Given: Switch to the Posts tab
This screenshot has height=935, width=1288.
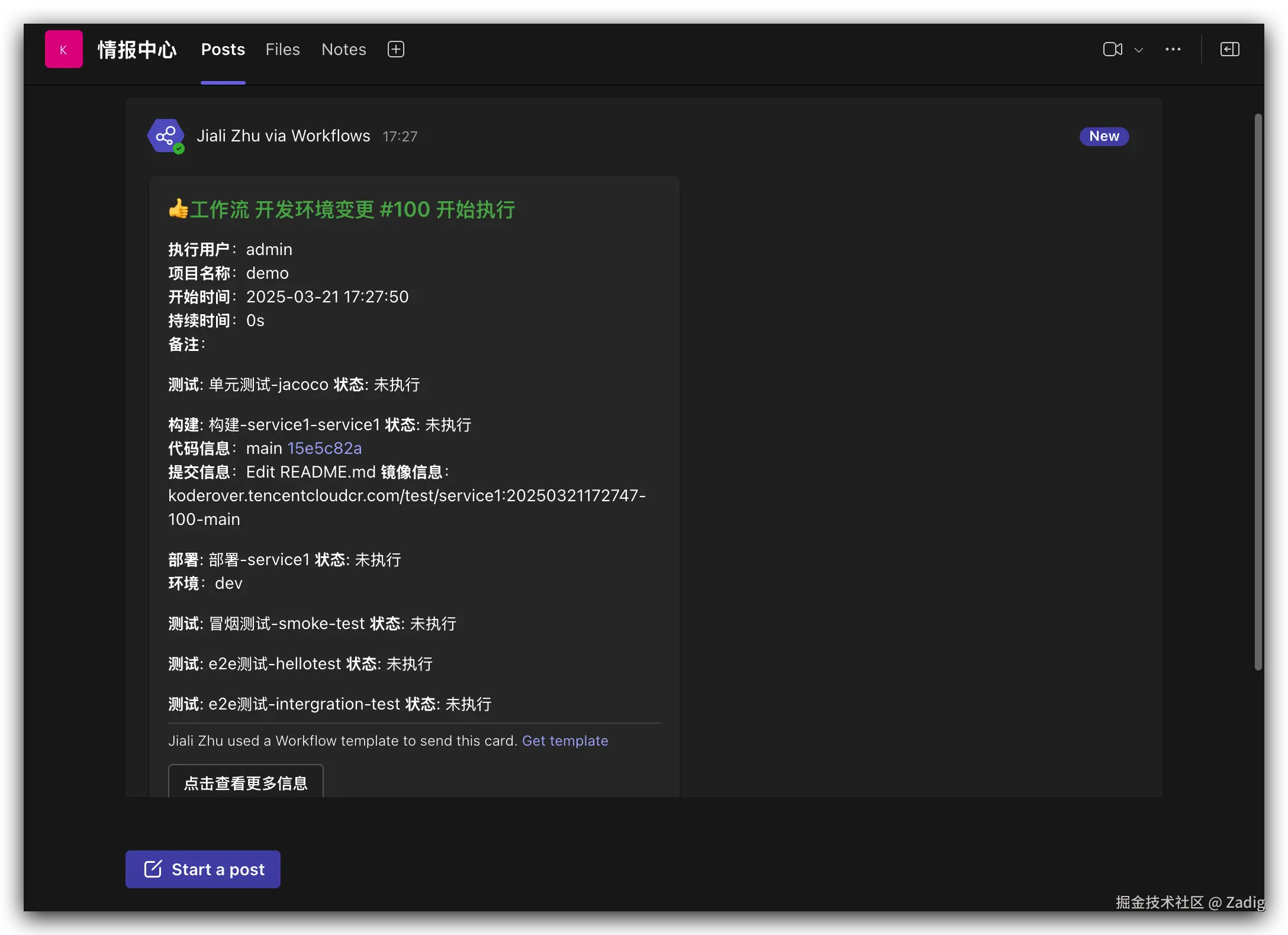Looking at the screenshot, I should point(223,50).
